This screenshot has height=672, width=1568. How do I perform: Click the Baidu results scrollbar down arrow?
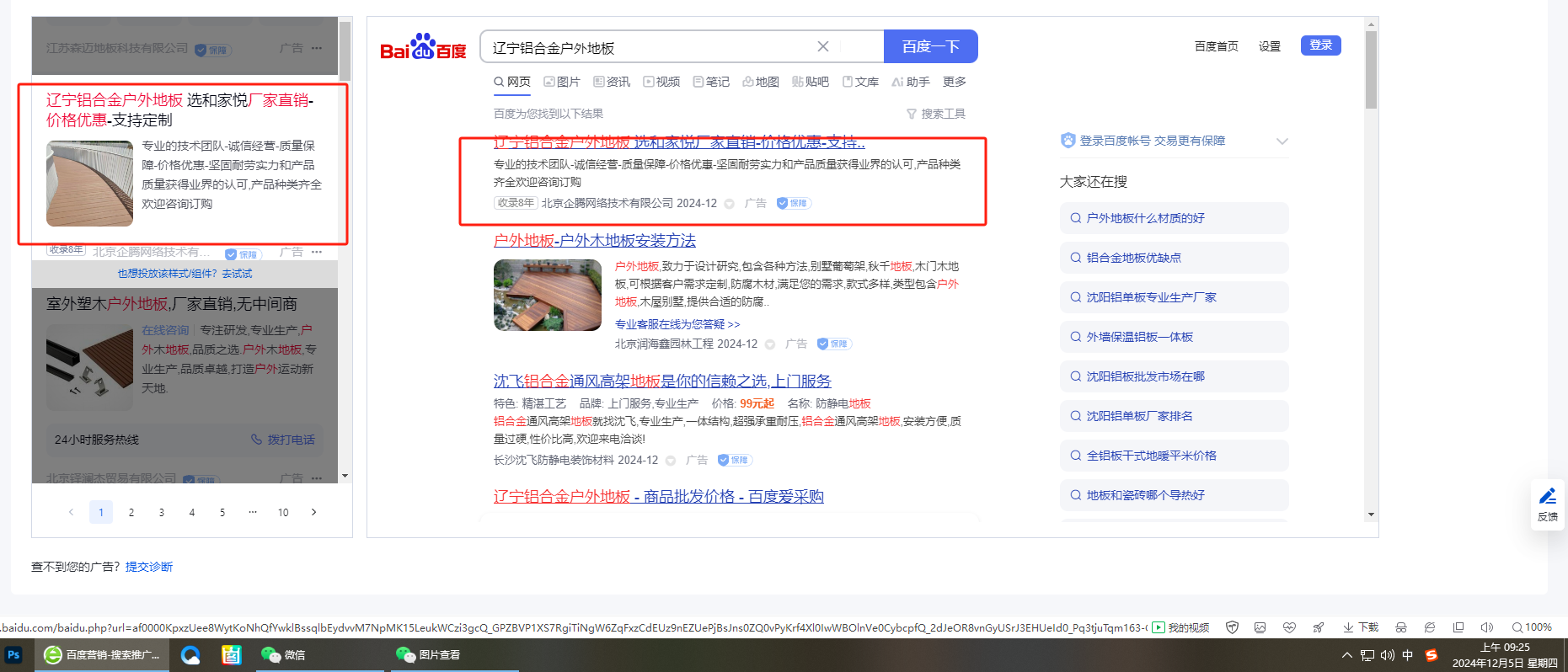pyautogui.click(x=1371, y=514)
